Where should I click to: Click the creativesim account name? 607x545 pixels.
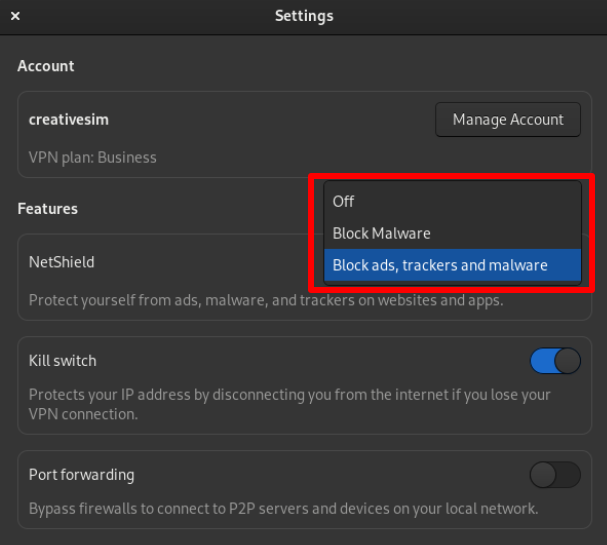(x=69, y=120)
